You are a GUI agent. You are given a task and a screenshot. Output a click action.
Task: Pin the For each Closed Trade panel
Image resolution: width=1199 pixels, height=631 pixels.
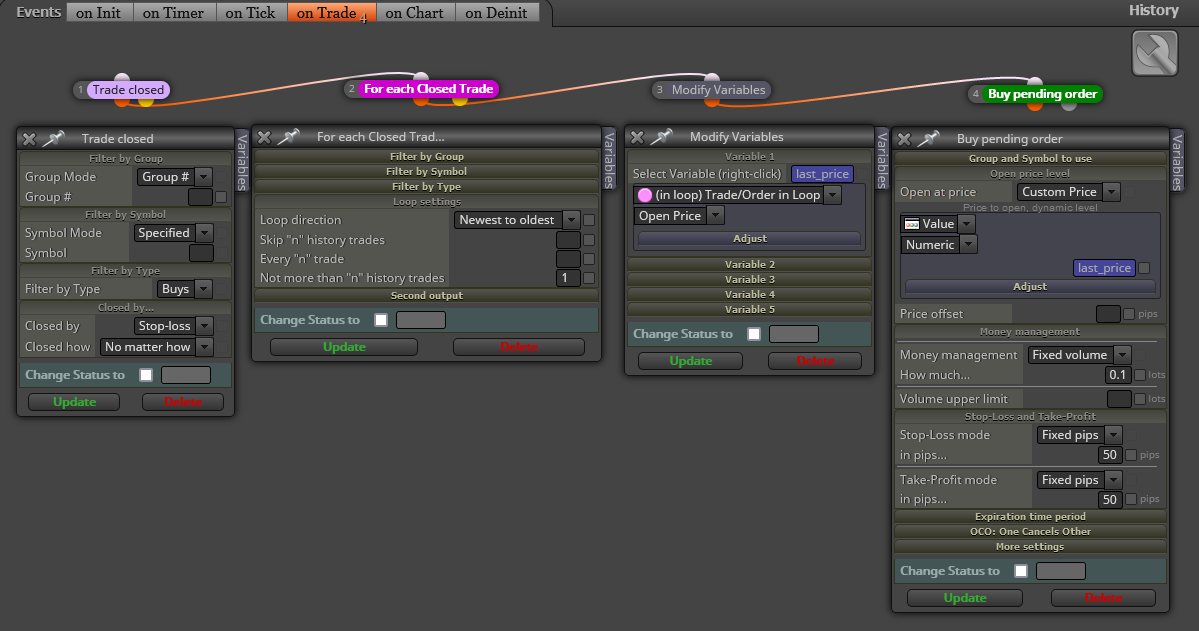[x=288, y=137]
